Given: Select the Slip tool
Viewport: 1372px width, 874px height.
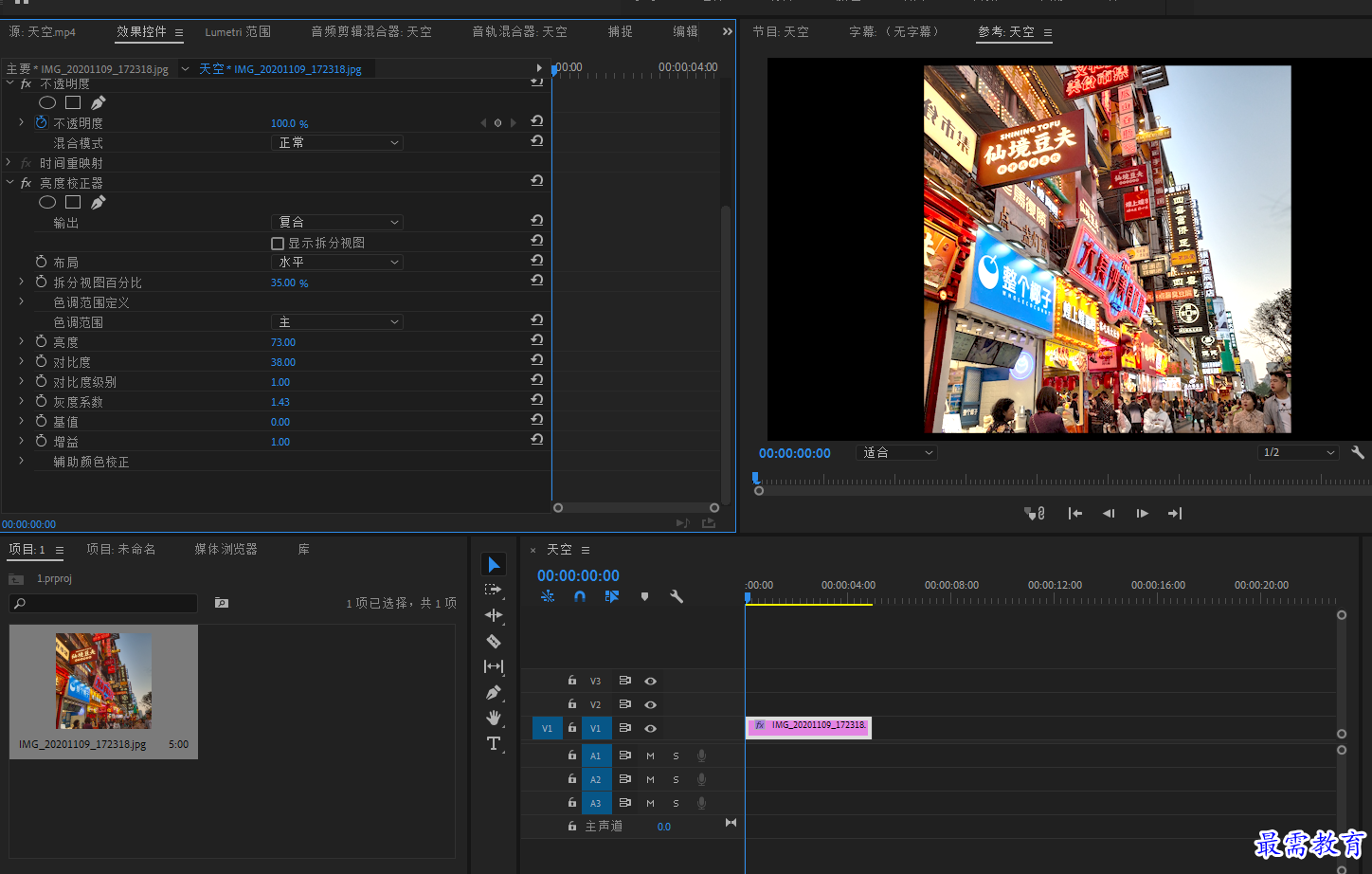Looking at the screenshot, I should tap(494, 666).
